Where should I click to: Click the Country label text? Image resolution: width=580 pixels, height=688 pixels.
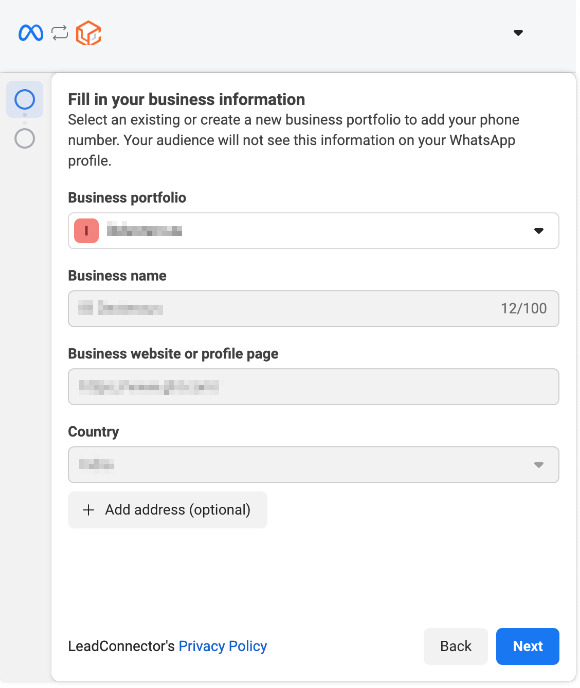point(93,432)
